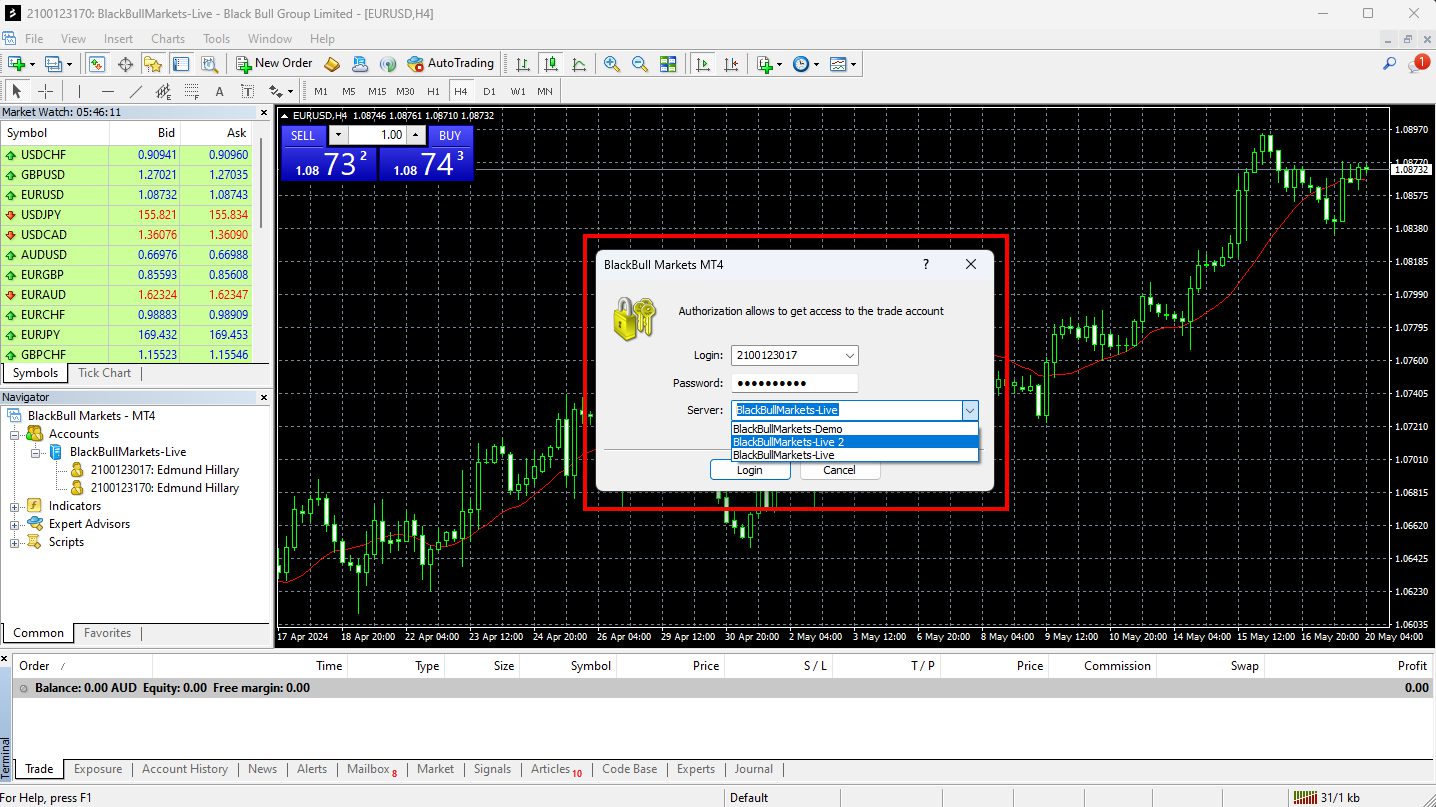Expand Indicators node in Navigator

[x=16, y=506]
